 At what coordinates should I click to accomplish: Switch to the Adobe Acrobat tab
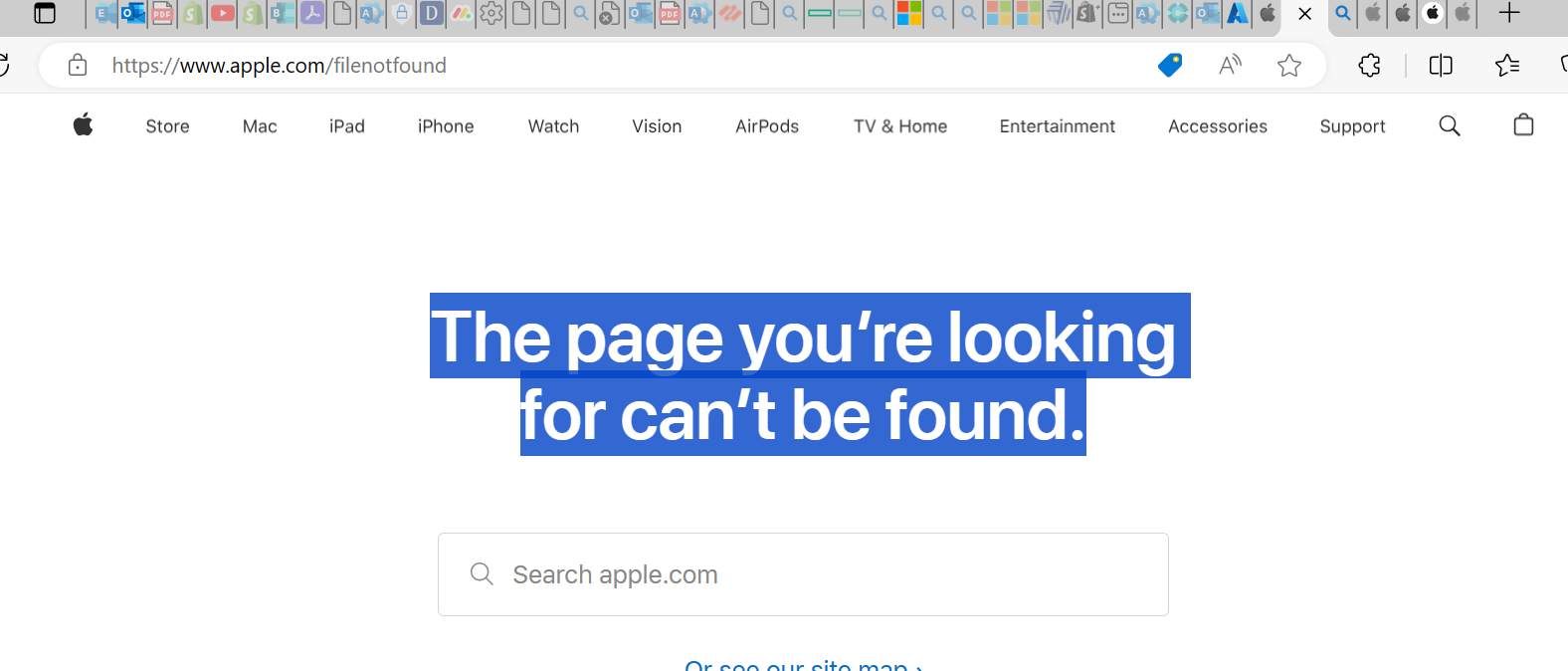(312, 14)
